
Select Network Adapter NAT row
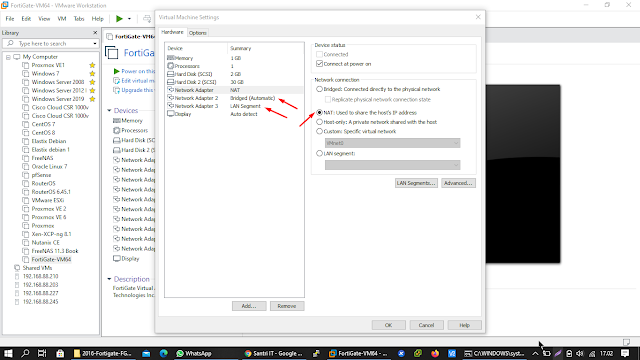coord(234,90)
